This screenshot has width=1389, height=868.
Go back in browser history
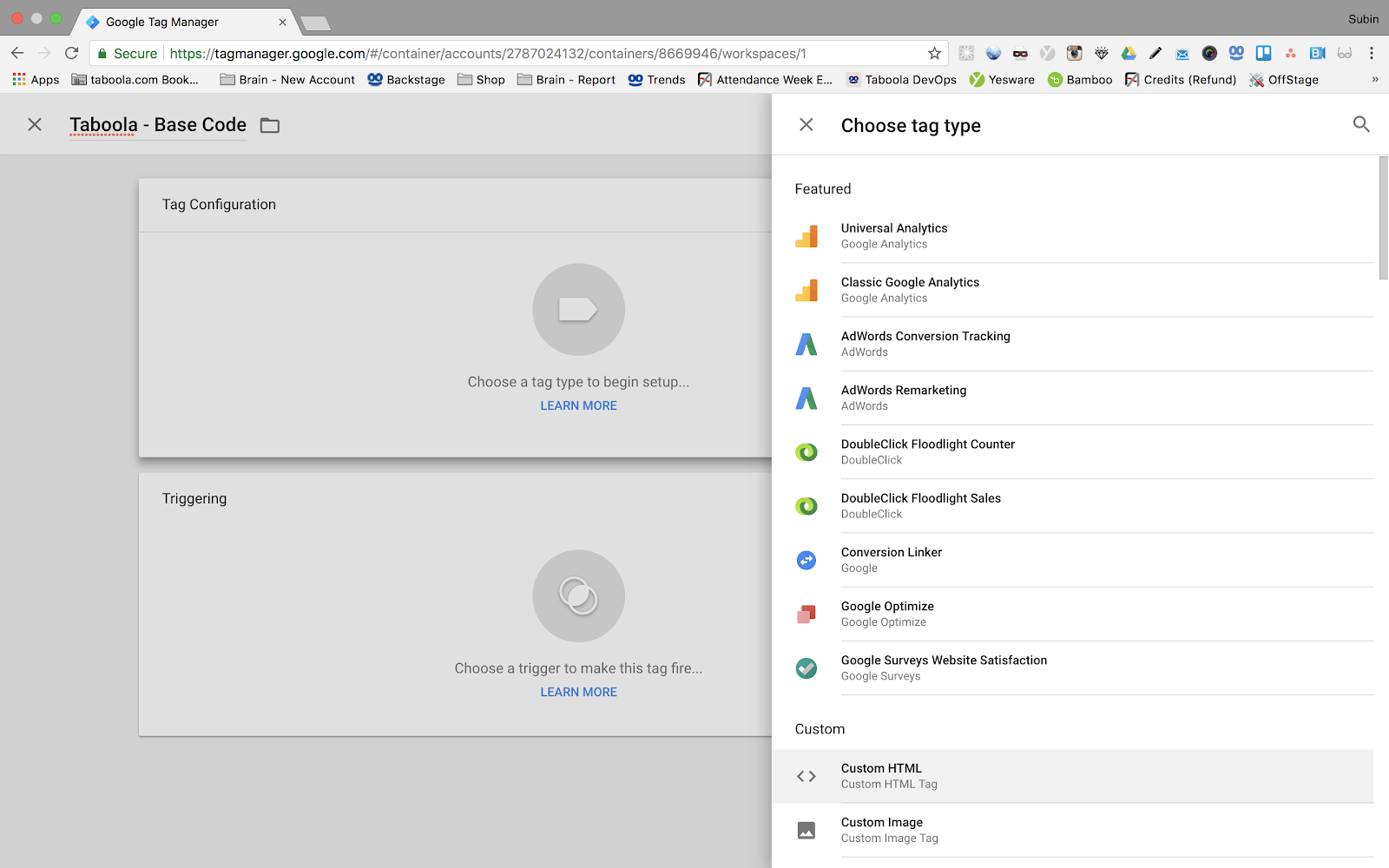[17, 53]
